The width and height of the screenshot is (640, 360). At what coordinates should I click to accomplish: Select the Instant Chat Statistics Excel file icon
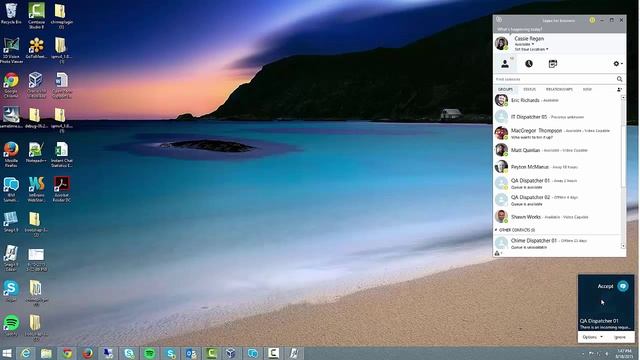(x=62, y=154)
